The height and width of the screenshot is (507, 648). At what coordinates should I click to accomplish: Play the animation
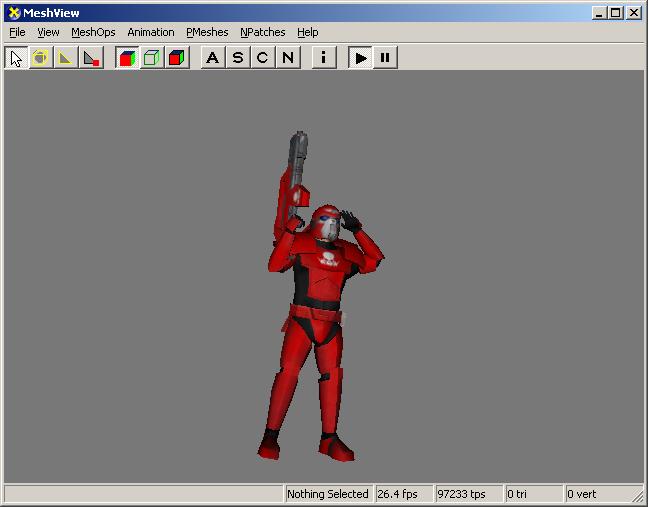(360, 57)
